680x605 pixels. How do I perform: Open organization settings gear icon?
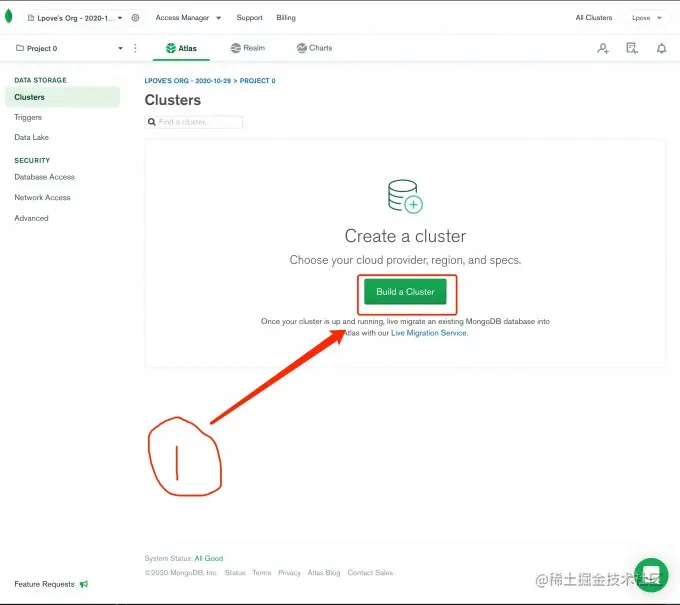[x=135, y=18]
